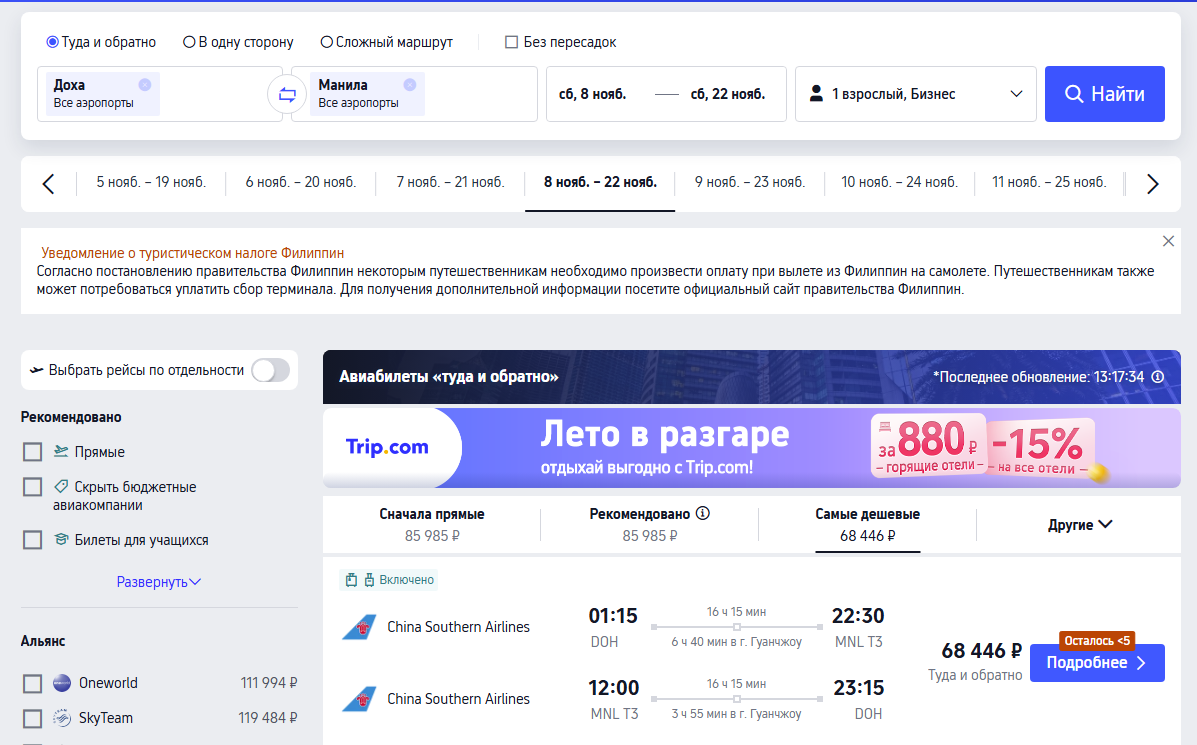Viewport: 1197px width, 745px height.
Task: Select 10 нояб. – 24 нояб. dates
Action: [x=899, y=182]
